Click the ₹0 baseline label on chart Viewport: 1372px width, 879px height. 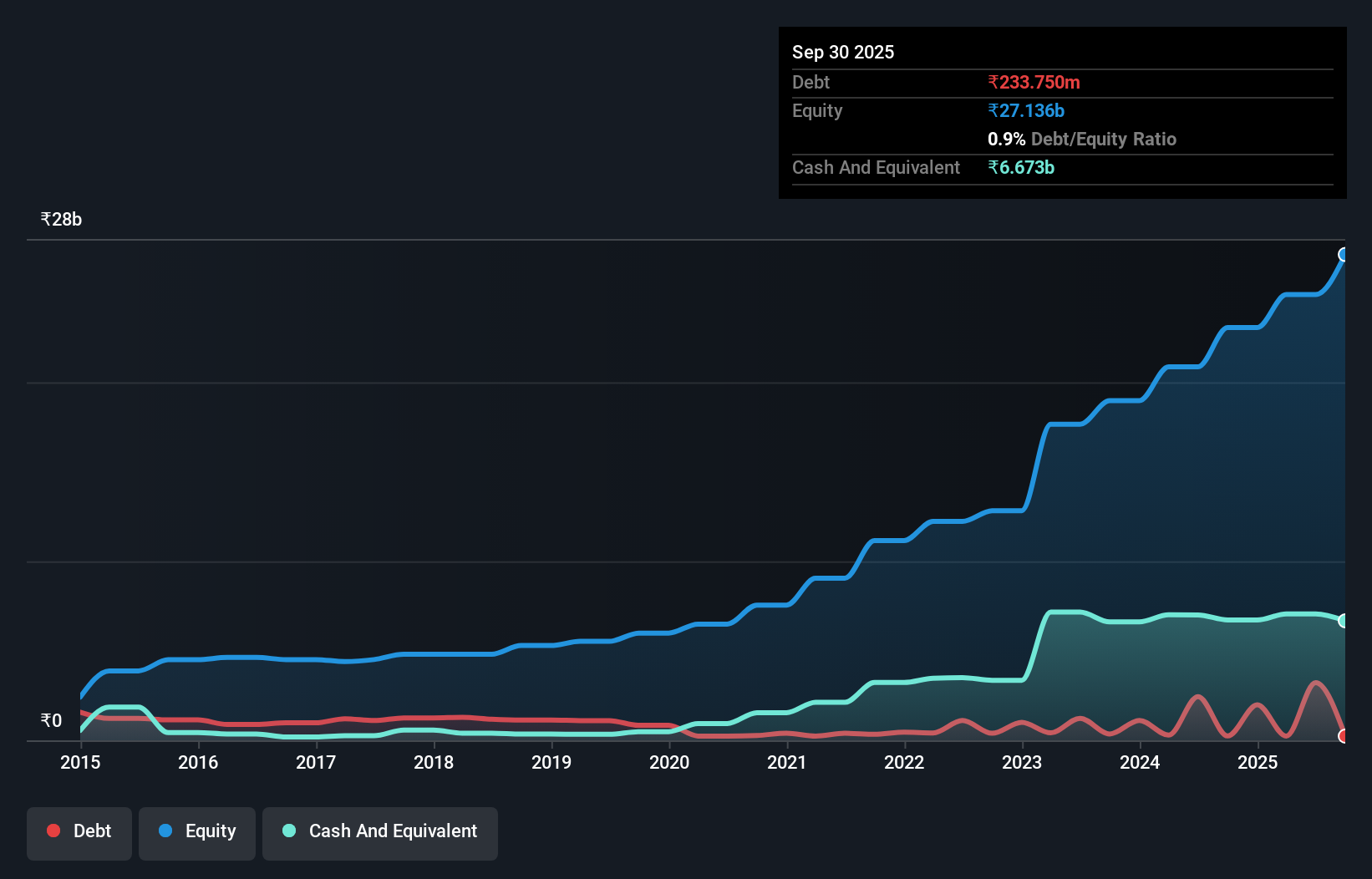(x=50, y=719)
